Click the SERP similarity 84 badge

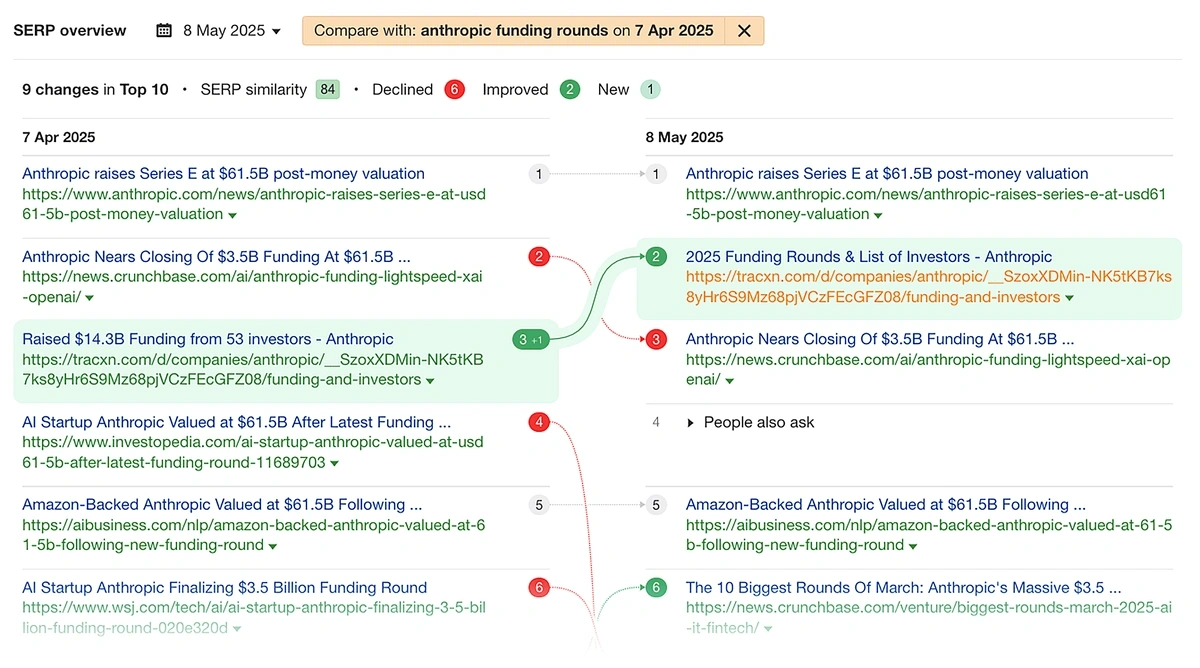click(328, 89)
